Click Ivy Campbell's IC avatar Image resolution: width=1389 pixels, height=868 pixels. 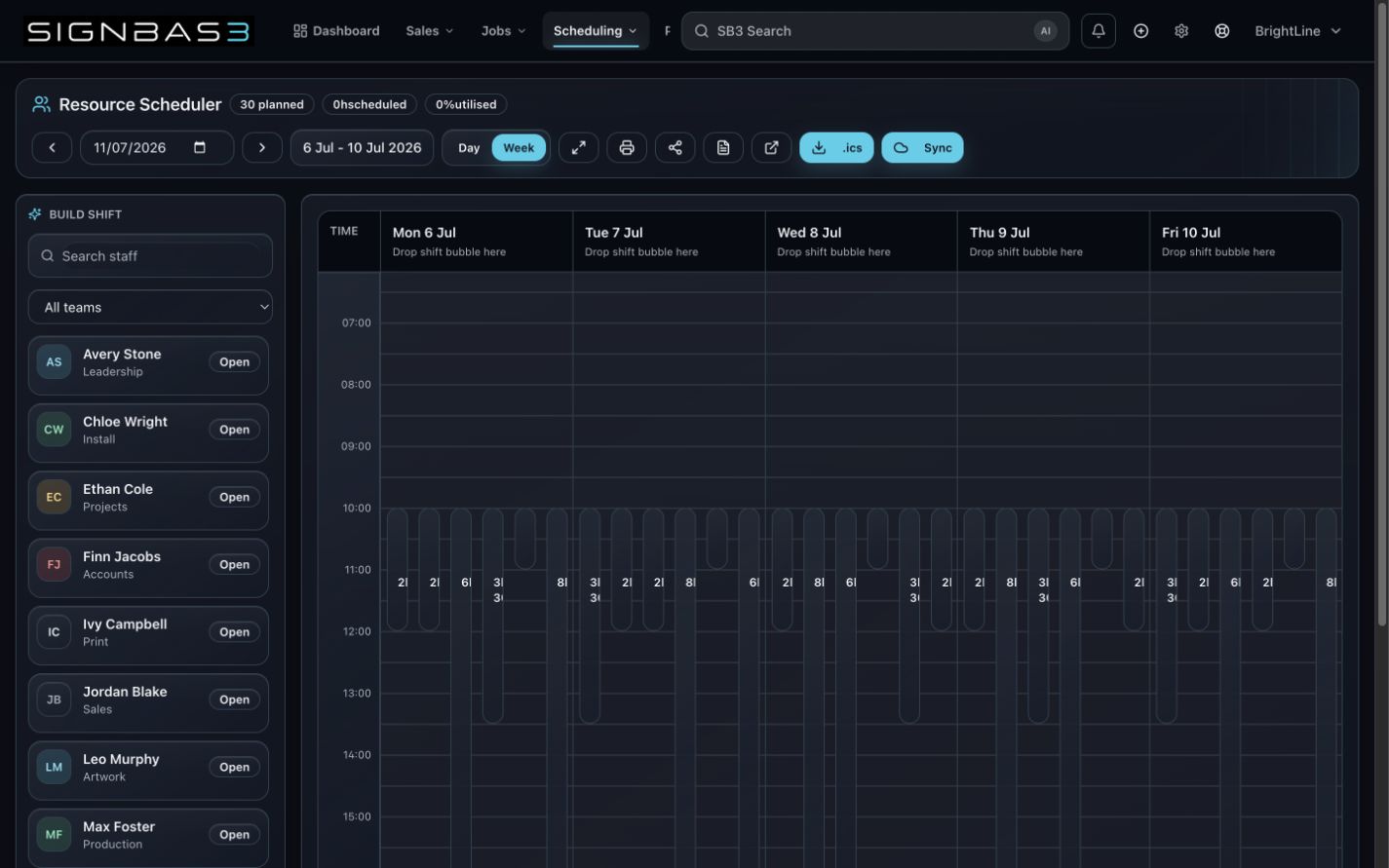[54, 631]
